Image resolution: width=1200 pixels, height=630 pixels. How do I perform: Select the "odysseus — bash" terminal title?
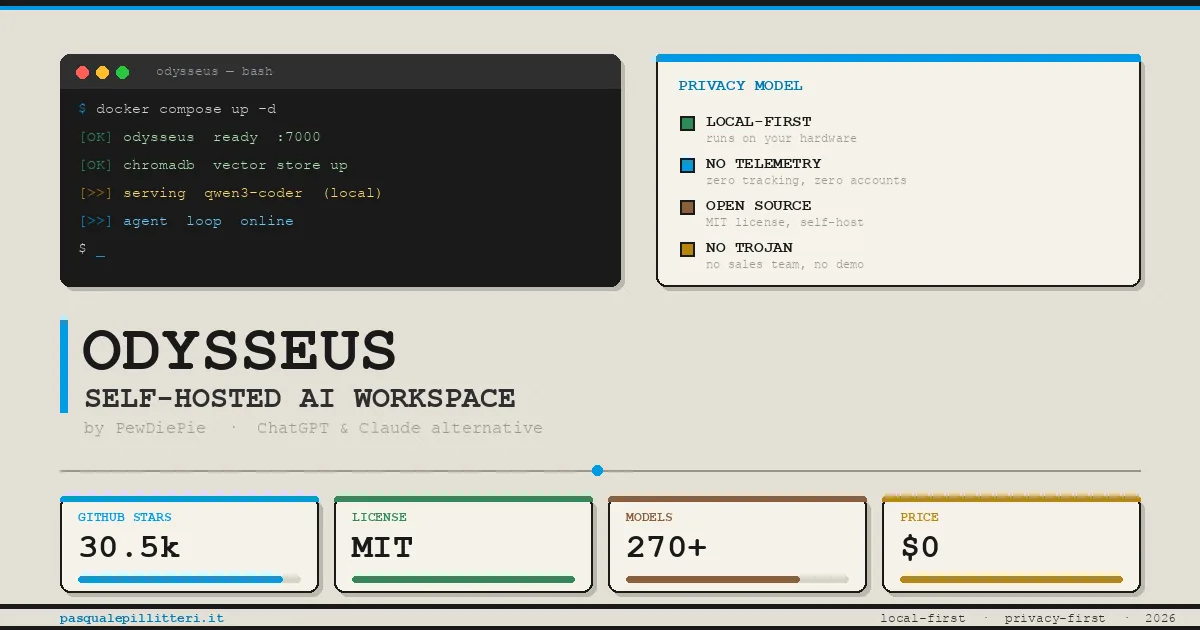214,71
